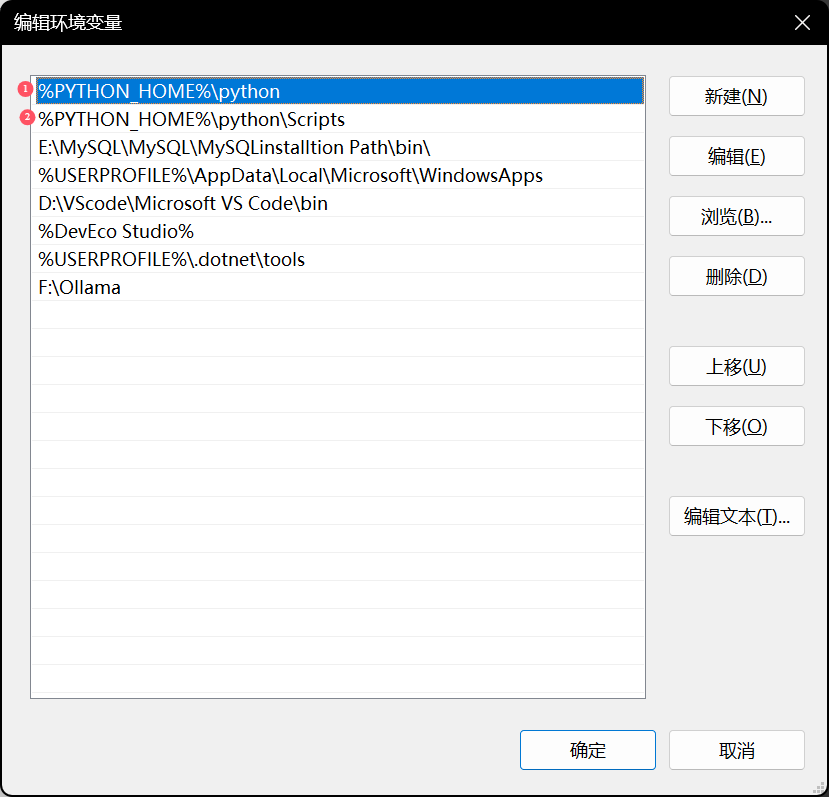Screen dimensions: 829x797
Task: Cancel the dialog with 取消
Action: click(736, 749)
